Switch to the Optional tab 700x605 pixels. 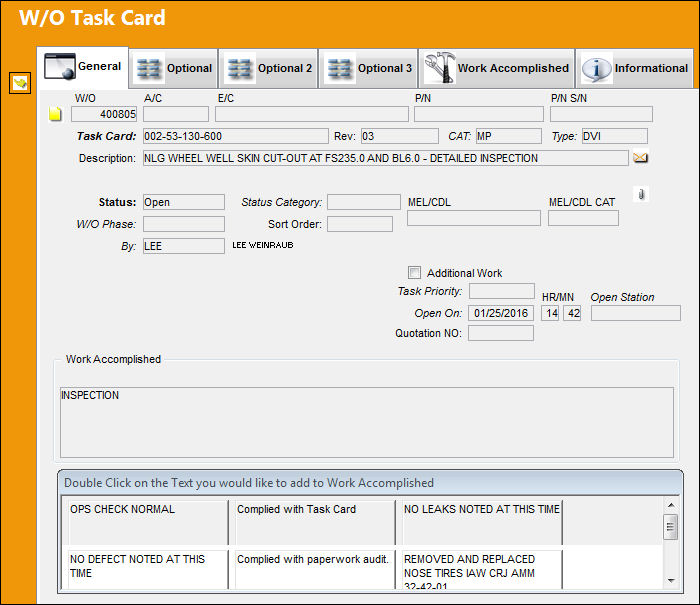[174, 68]
